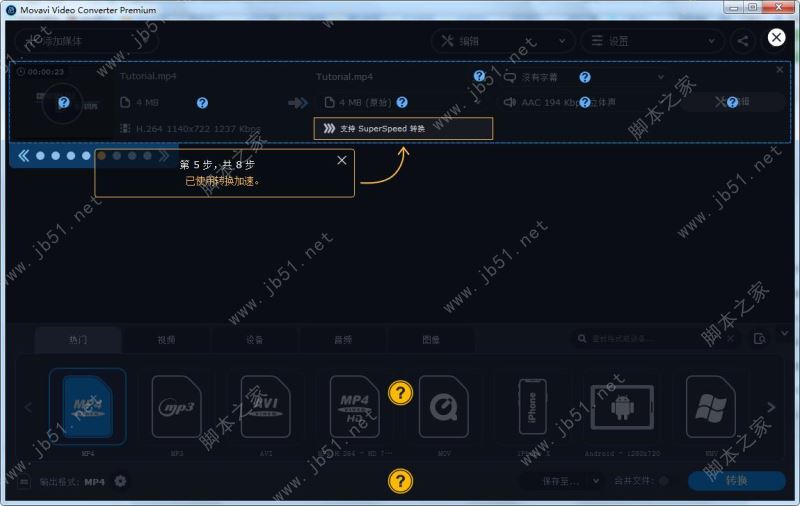Click the 转换 convert button

tap(736, 480)
